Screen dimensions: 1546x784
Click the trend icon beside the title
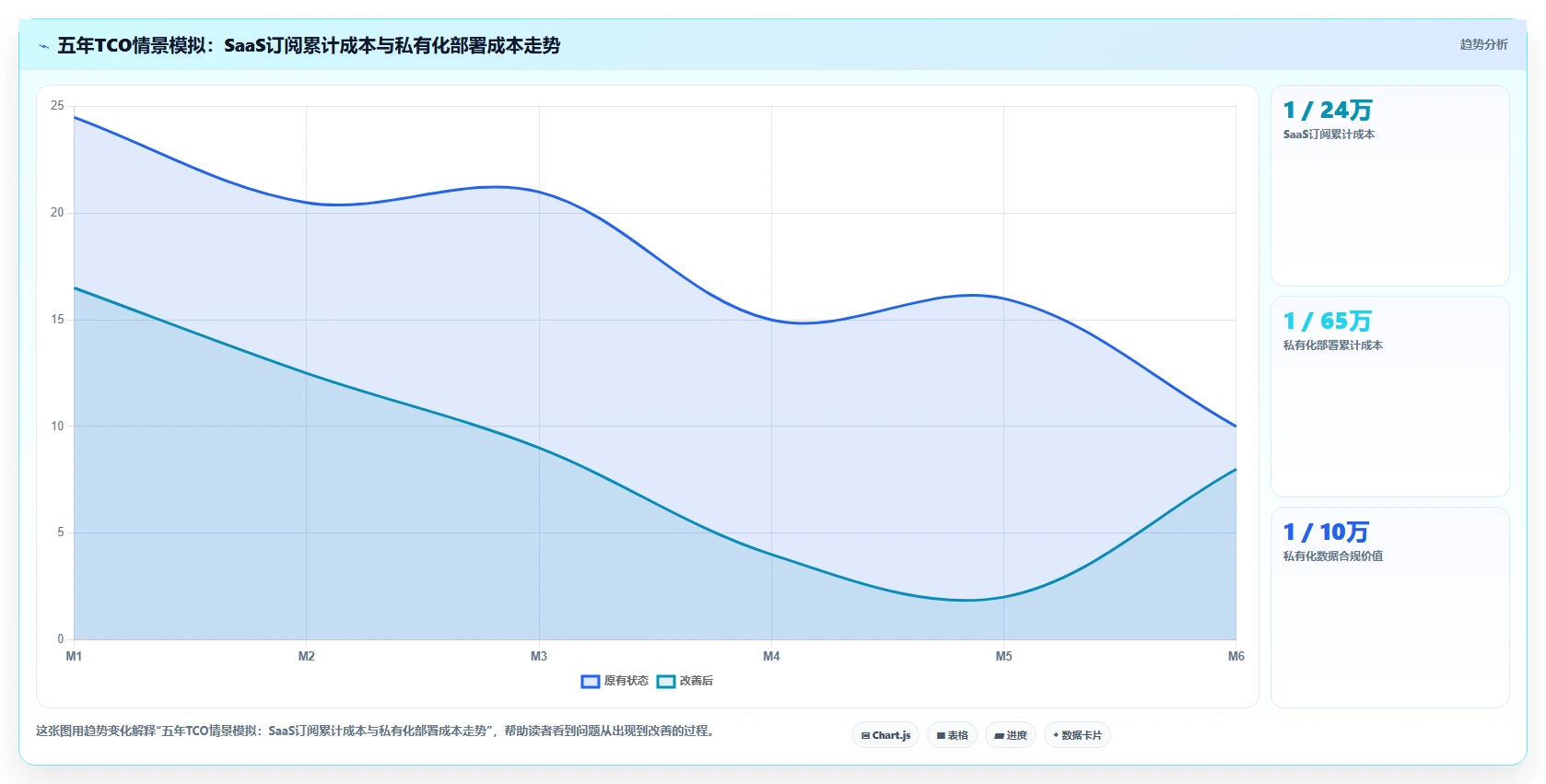tap(43, 46)
